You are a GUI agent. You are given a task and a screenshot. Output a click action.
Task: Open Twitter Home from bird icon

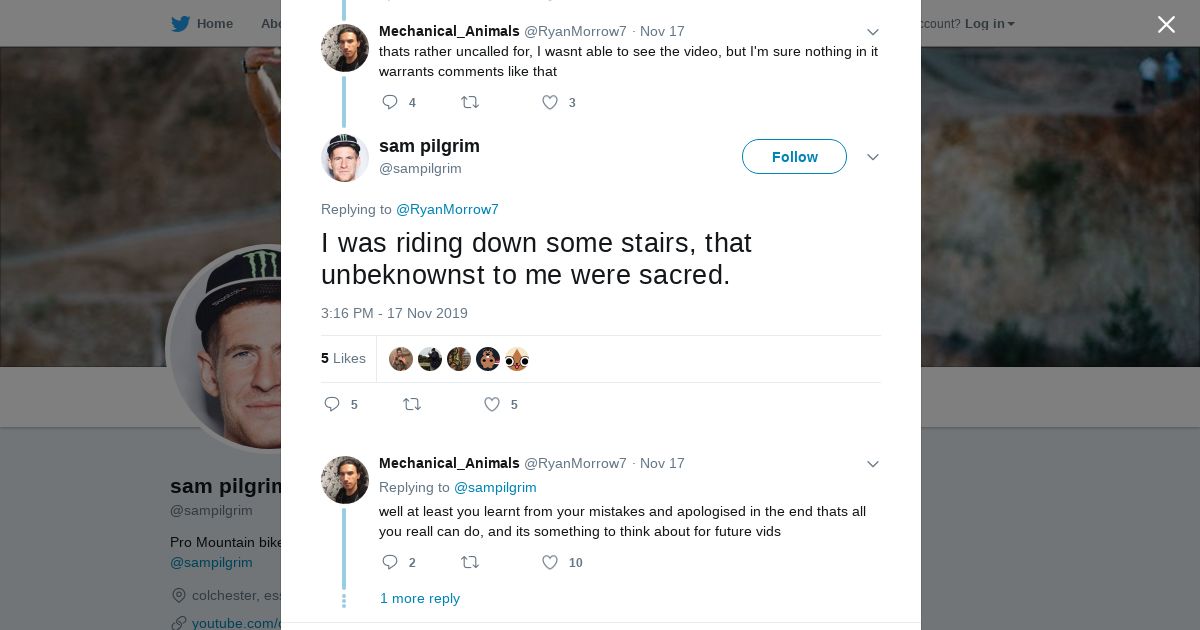(181, 23)
